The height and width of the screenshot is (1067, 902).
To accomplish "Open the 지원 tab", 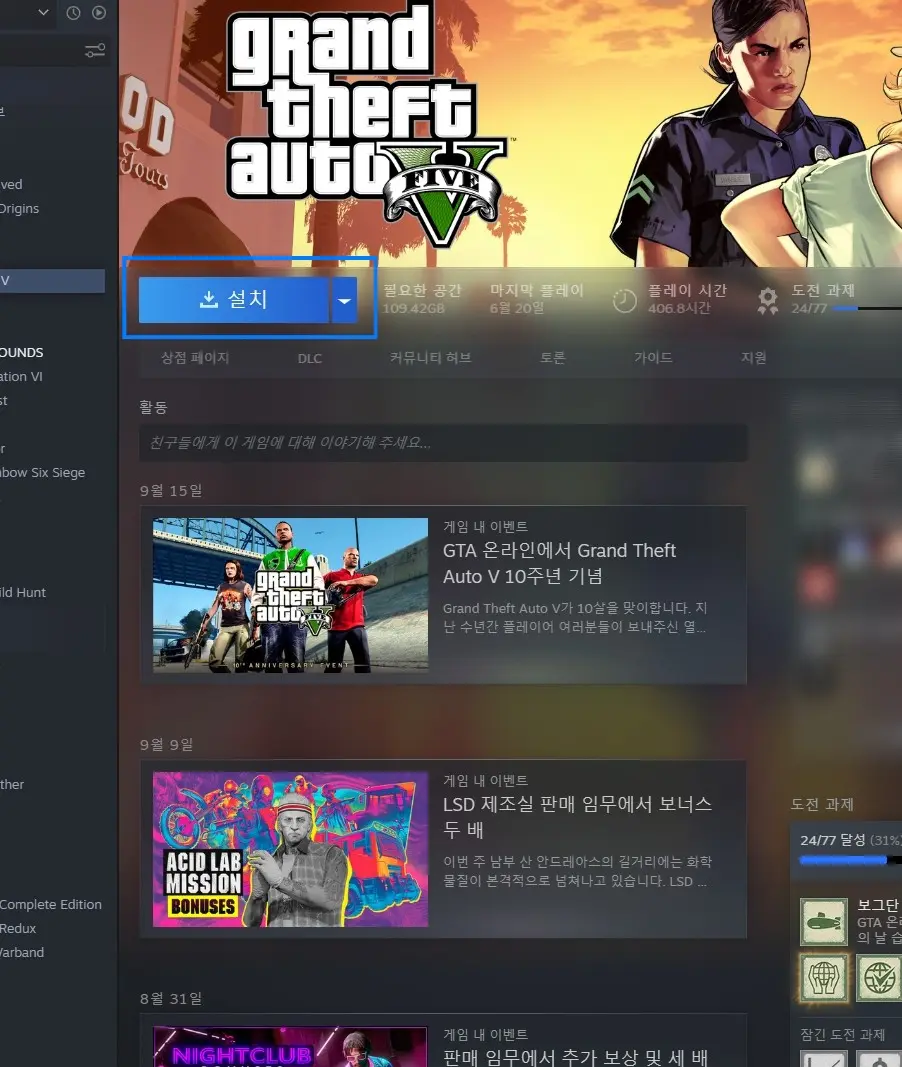I will click(x=753, y=357).
